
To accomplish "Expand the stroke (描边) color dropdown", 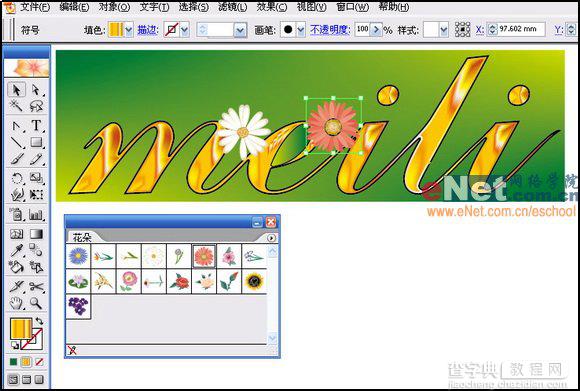I will (x=184, y=30).
